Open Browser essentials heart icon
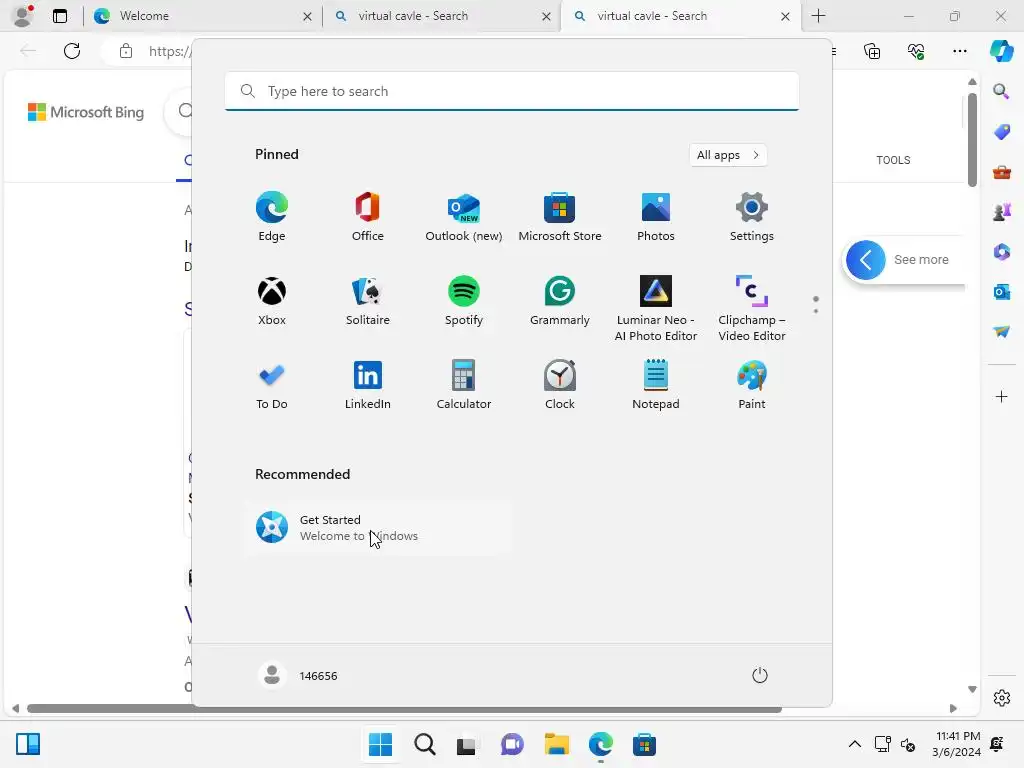 (x=916, y=51)
